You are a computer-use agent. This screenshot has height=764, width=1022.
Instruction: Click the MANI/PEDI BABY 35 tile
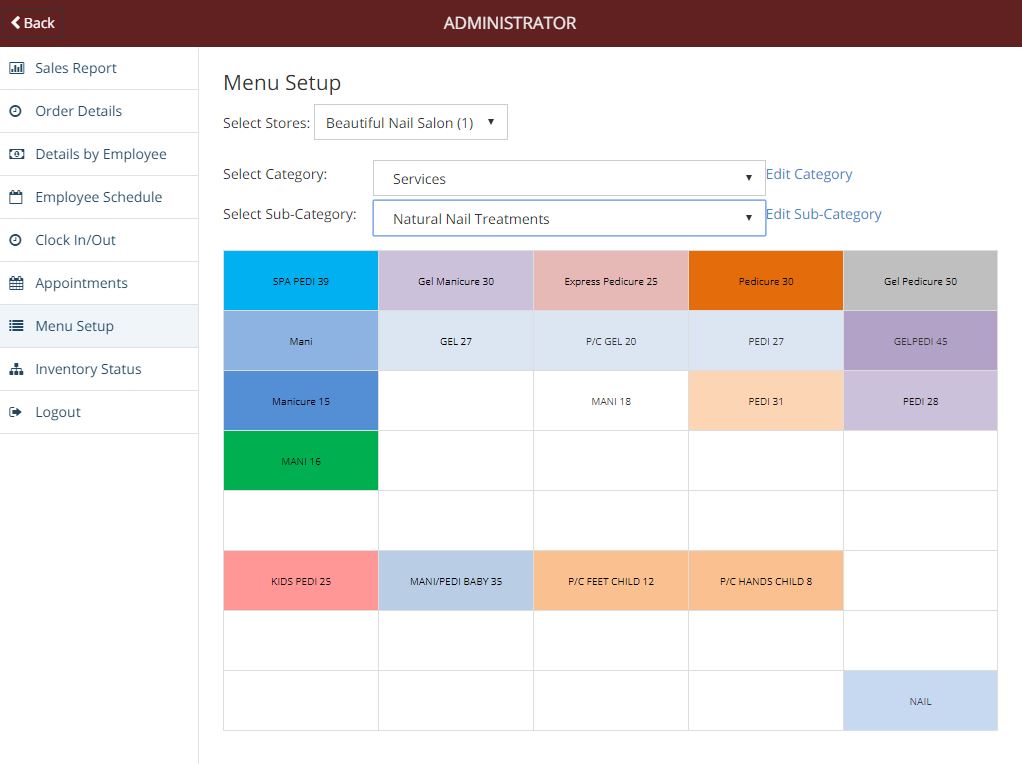coord(456,581)
